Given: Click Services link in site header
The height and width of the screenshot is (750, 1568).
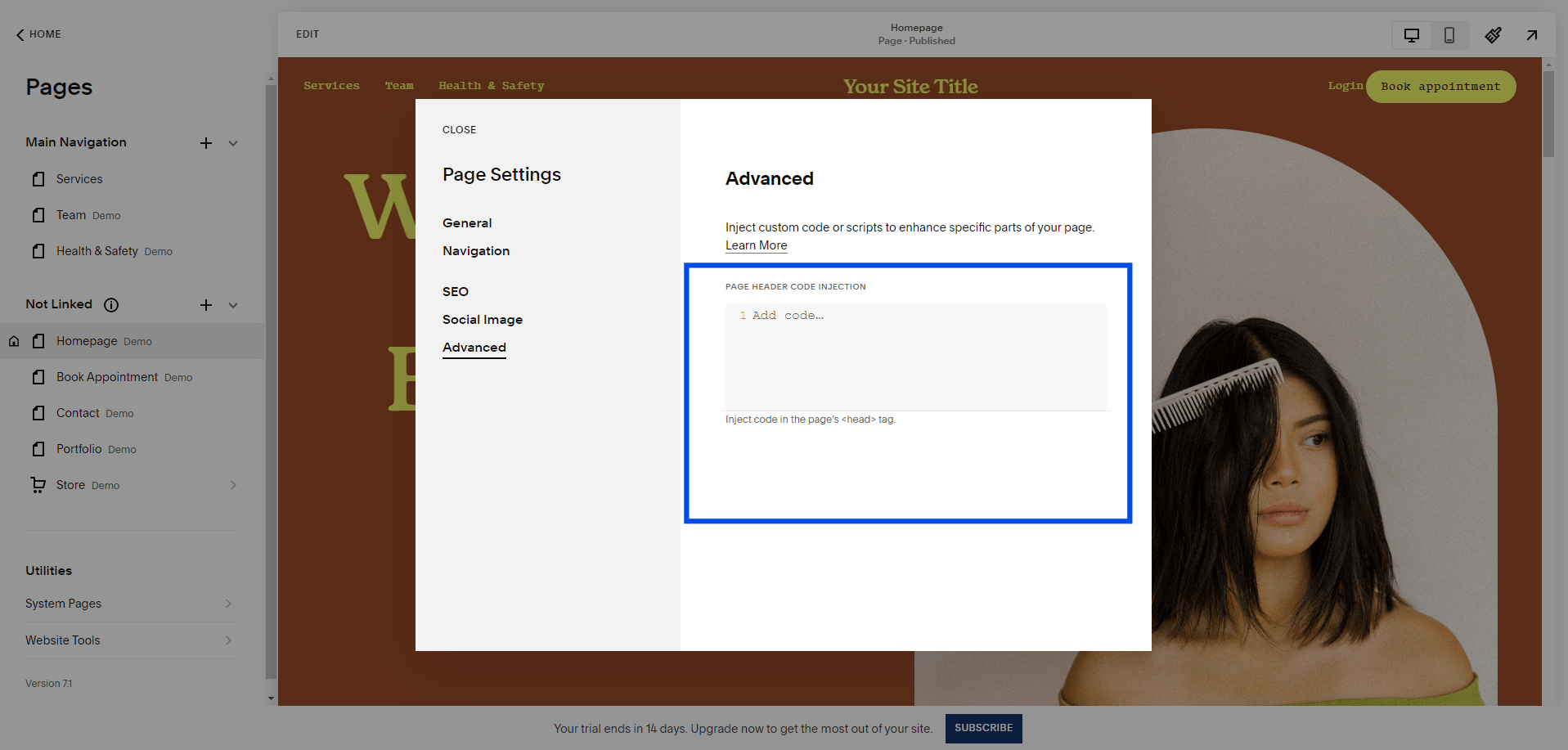Looking at the screenshot, I should pos(331,86).
